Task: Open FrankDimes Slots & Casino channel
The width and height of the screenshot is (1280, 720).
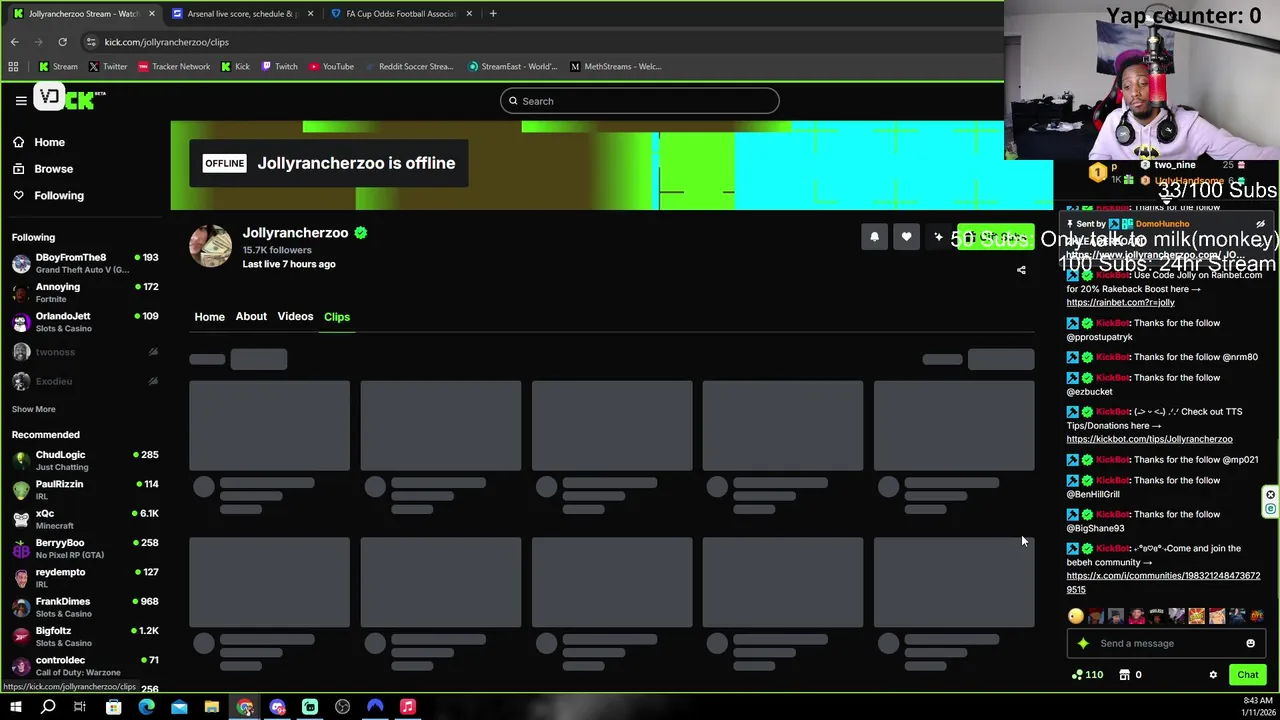Action: tap(85, 607)
